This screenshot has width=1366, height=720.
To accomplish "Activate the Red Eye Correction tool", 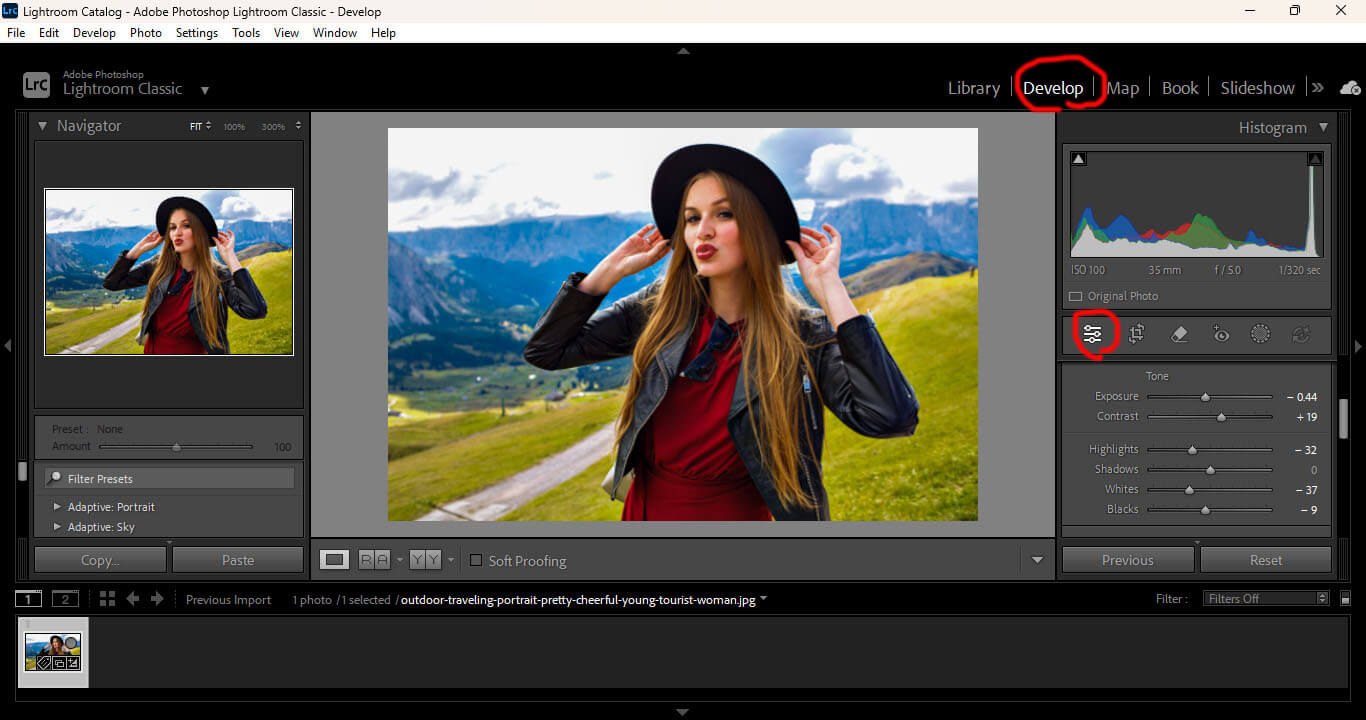I will coord(1220,334).
